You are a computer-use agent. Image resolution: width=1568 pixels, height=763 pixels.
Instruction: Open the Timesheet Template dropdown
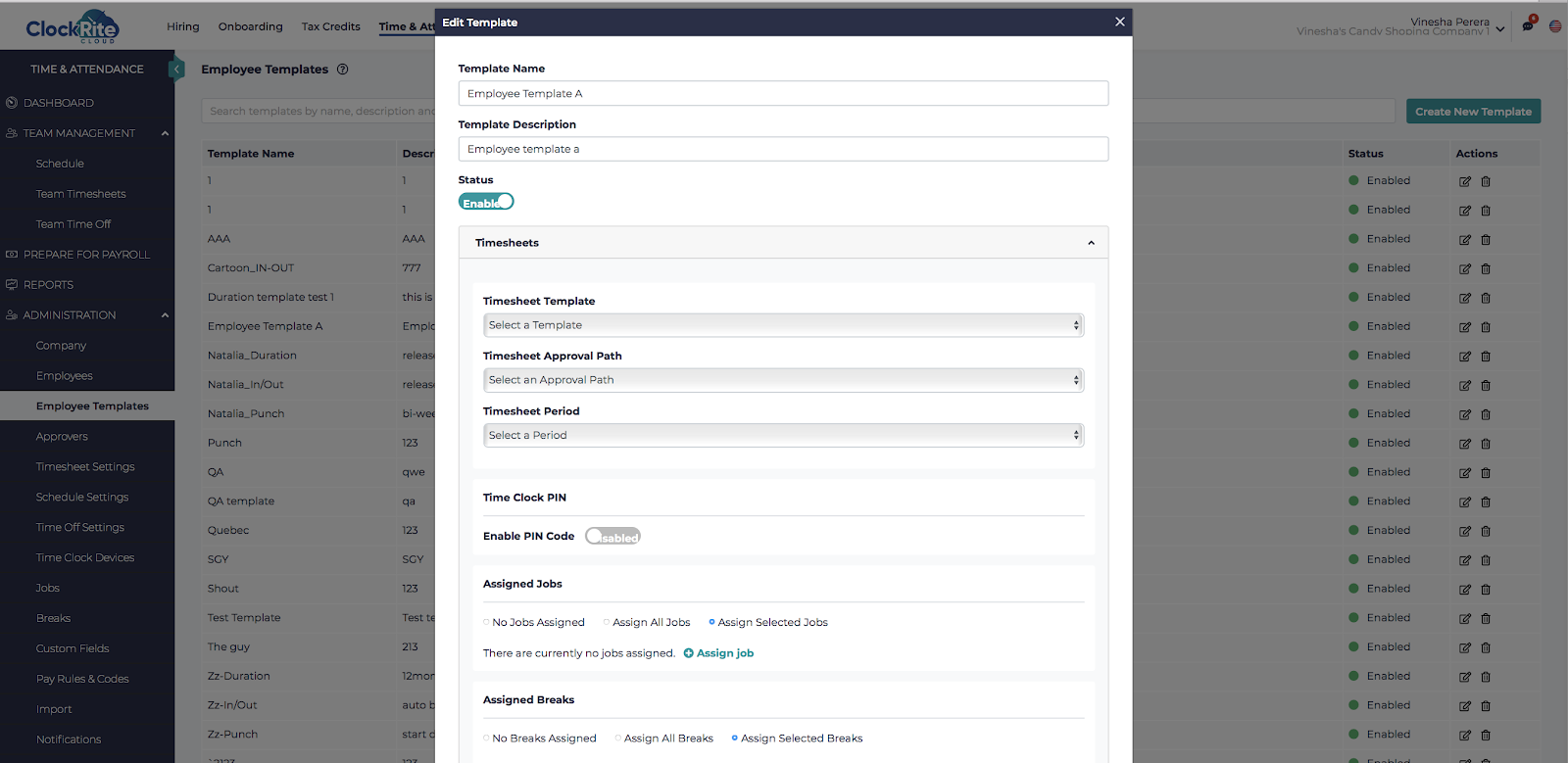coord(783,325)
